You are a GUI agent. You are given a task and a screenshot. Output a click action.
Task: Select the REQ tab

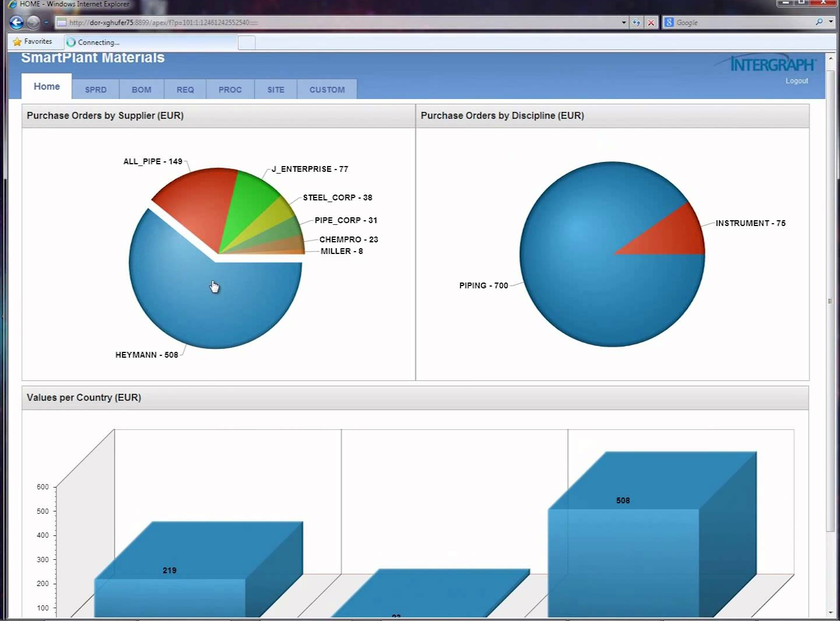[185, 90]
